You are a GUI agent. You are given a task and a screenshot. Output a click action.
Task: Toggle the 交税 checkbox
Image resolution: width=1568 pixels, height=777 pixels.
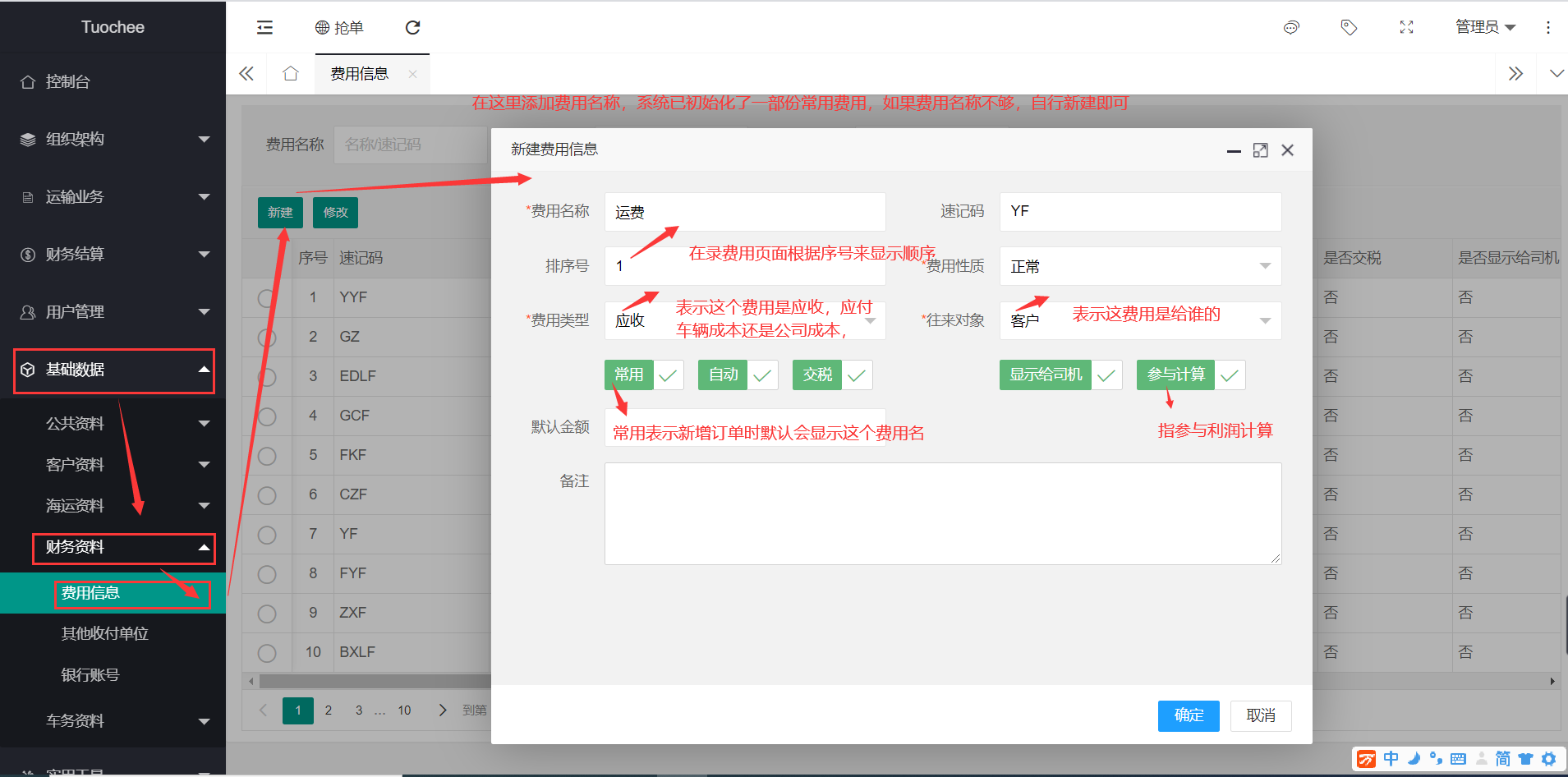(833, 375)
